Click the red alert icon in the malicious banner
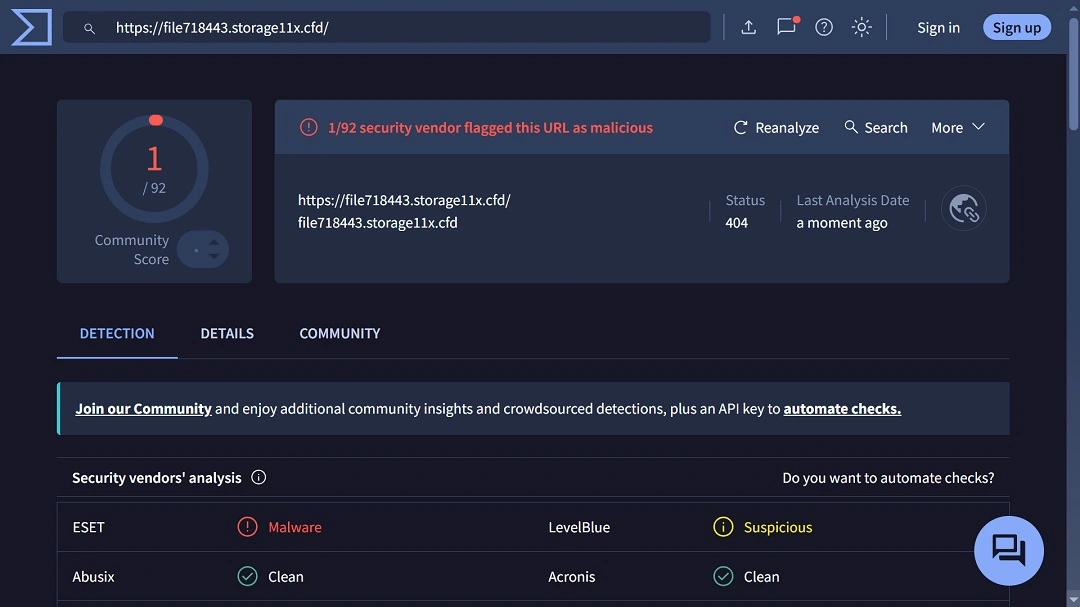The width and height of the screenshot is (1080, 607). [x=309, y=127]
